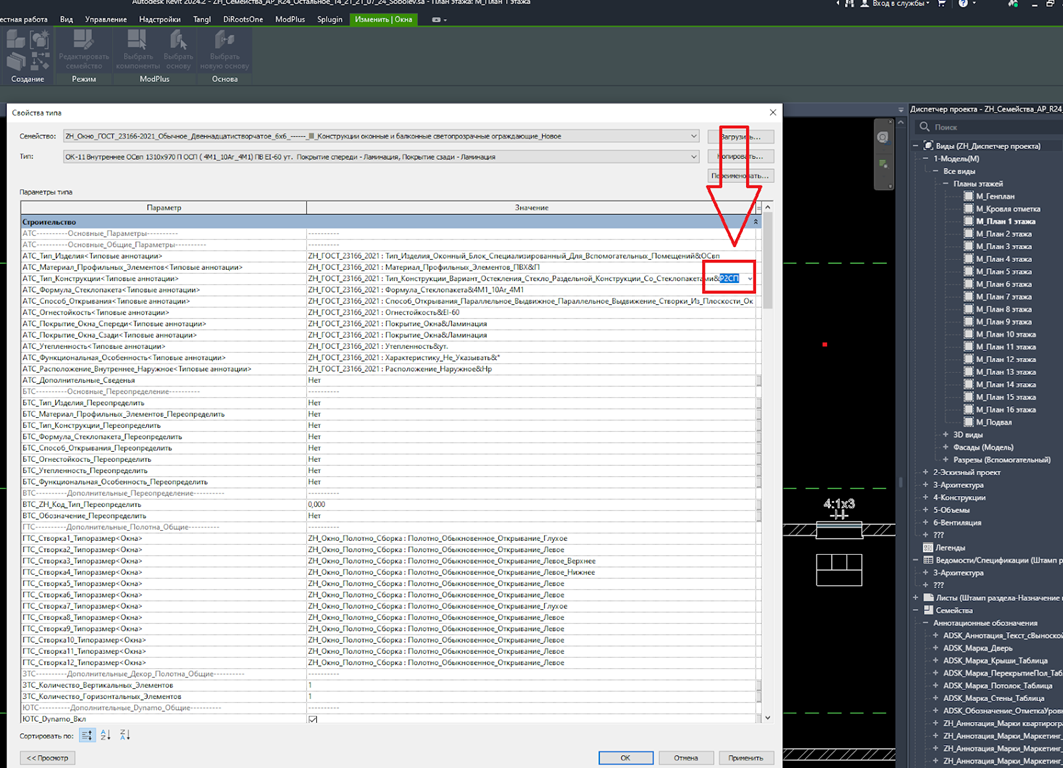Click the Редактировать семейство ribbon icon

tap(83, 41)
